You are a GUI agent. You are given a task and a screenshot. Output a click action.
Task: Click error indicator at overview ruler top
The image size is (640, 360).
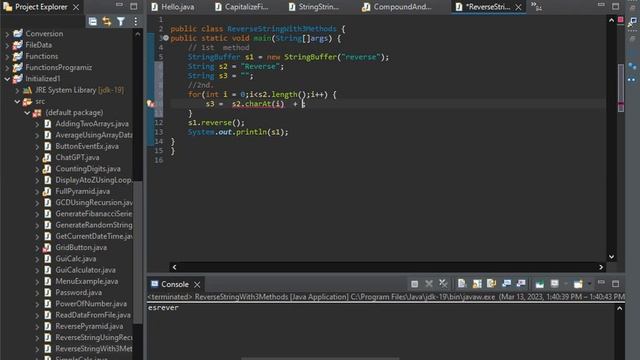tap(620, 20)
